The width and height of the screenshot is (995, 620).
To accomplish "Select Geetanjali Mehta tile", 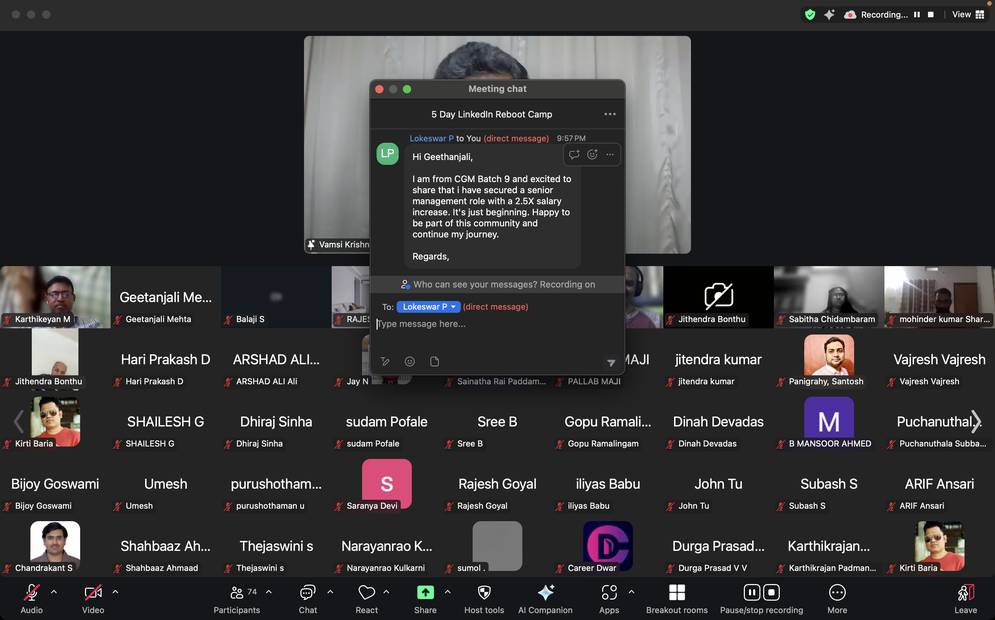I will 166,297.
